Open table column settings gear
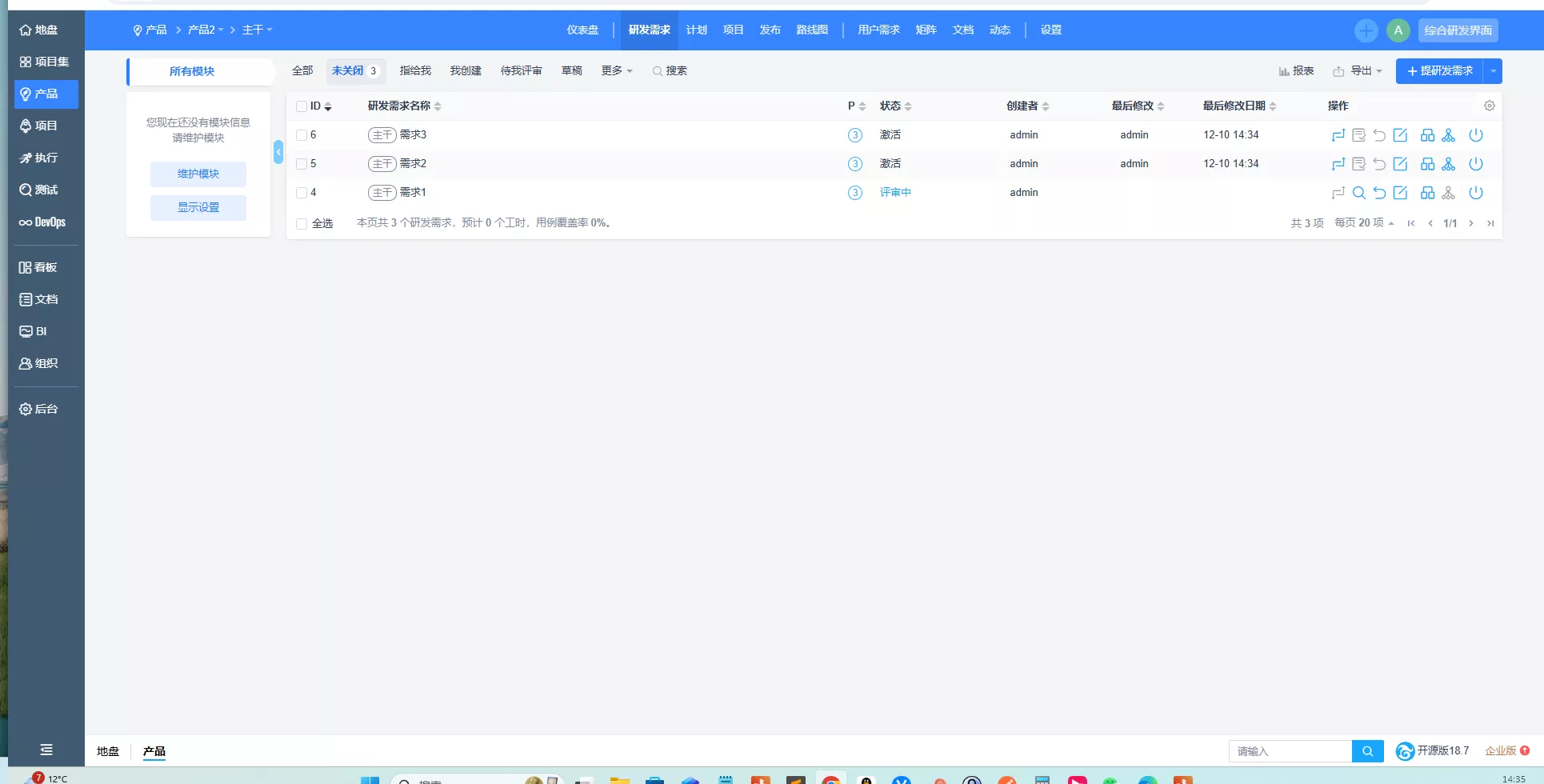Image resolution: width=1544 pixels, height=784 pixels. 1489,106
